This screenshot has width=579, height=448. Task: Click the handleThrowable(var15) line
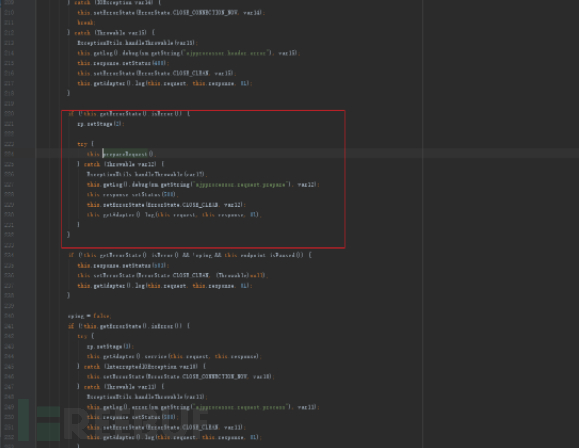pos(137,43)
